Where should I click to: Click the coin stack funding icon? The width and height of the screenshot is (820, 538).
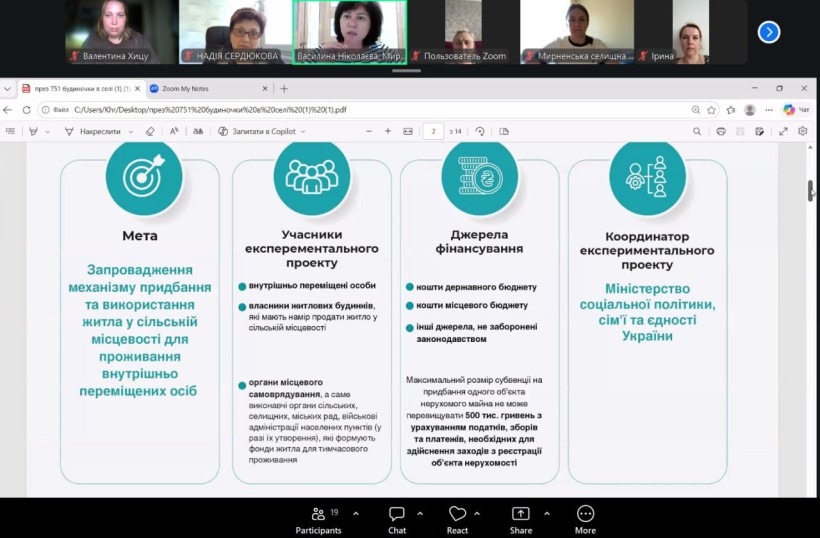(x=480, y=177)
